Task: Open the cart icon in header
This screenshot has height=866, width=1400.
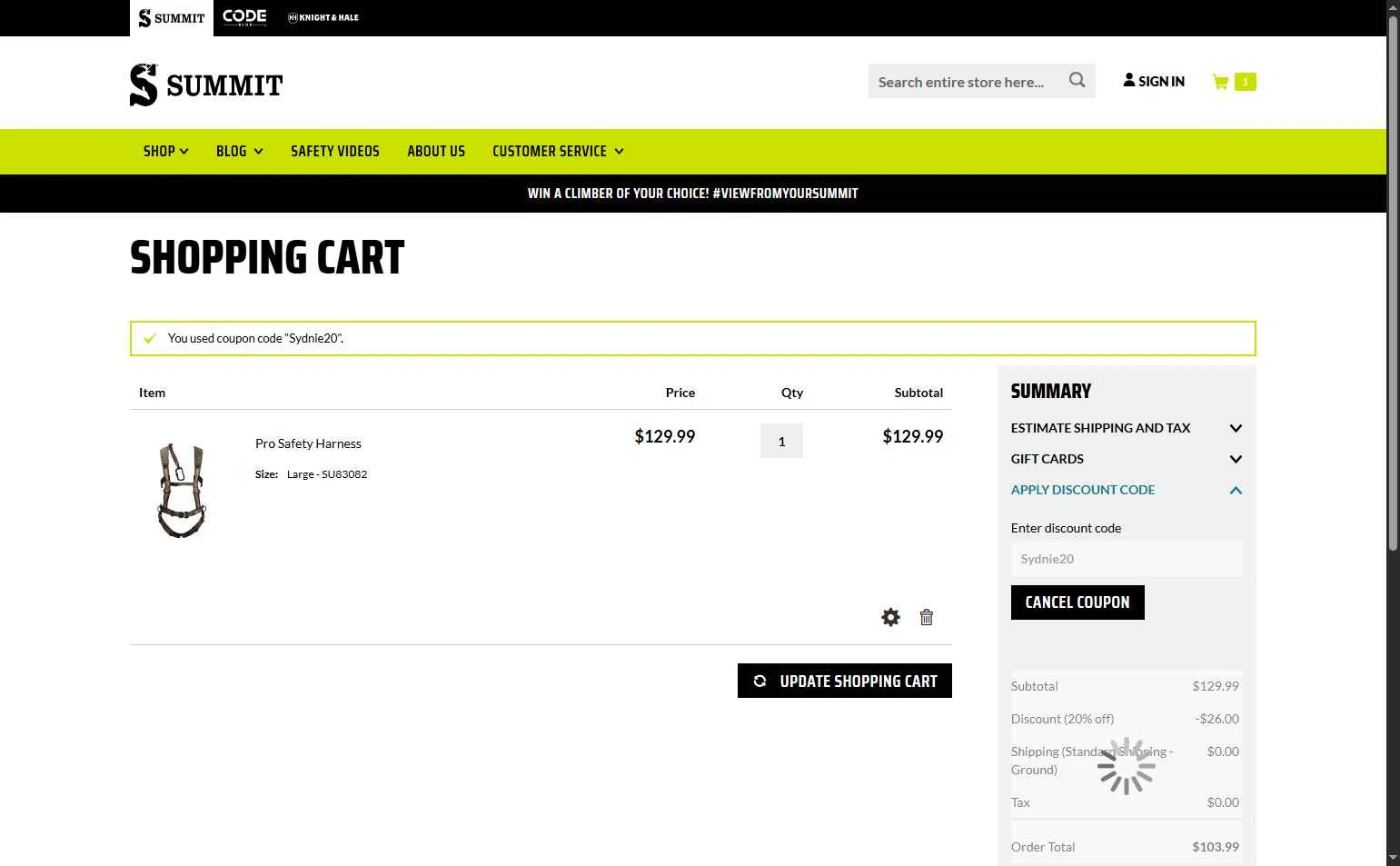Action: coord(1220,82)
